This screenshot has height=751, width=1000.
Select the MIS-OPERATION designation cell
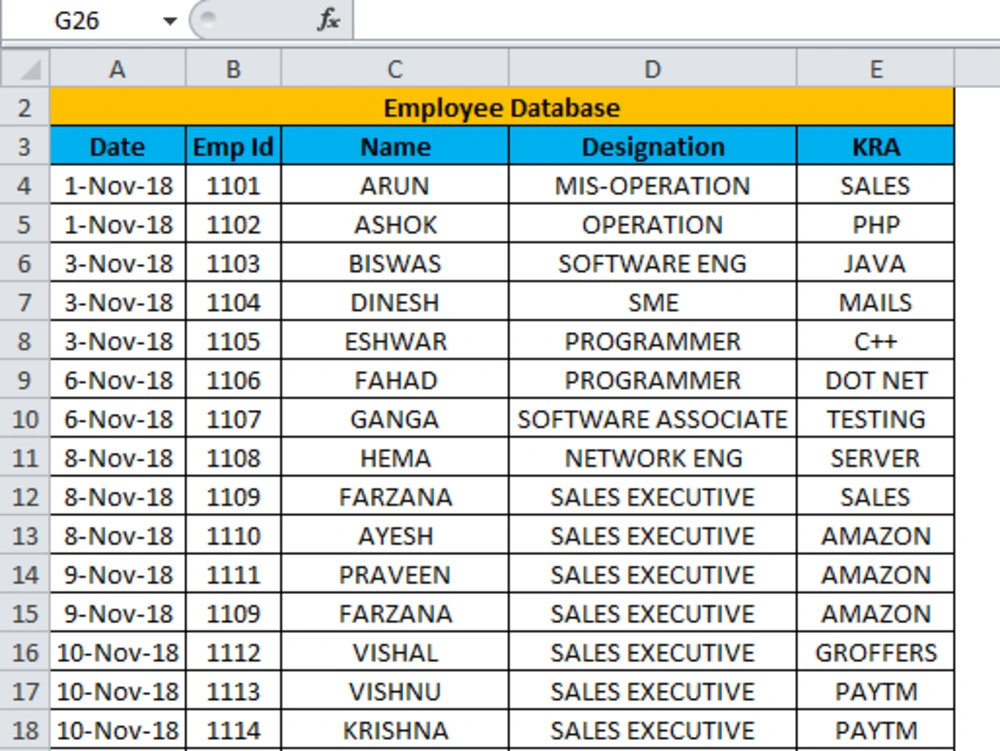652,186
